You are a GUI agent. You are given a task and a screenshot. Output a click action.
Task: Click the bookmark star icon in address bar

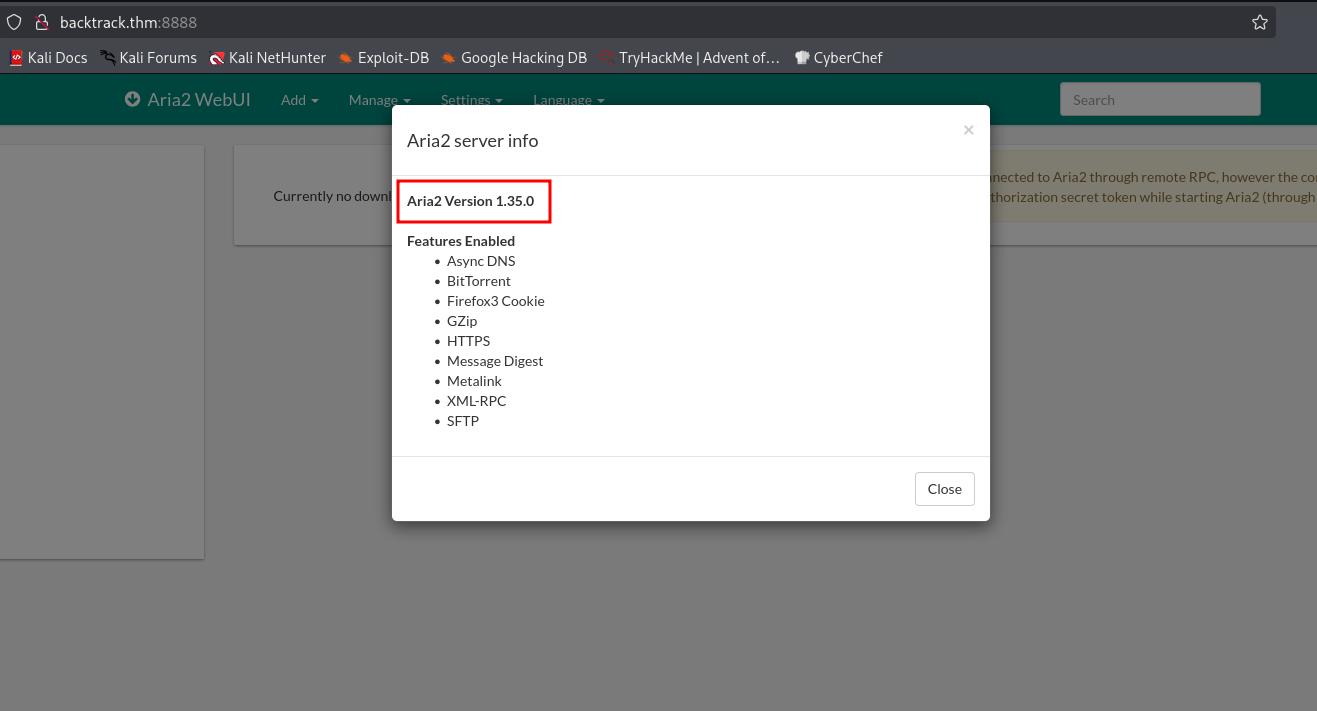pos(1260,22)
